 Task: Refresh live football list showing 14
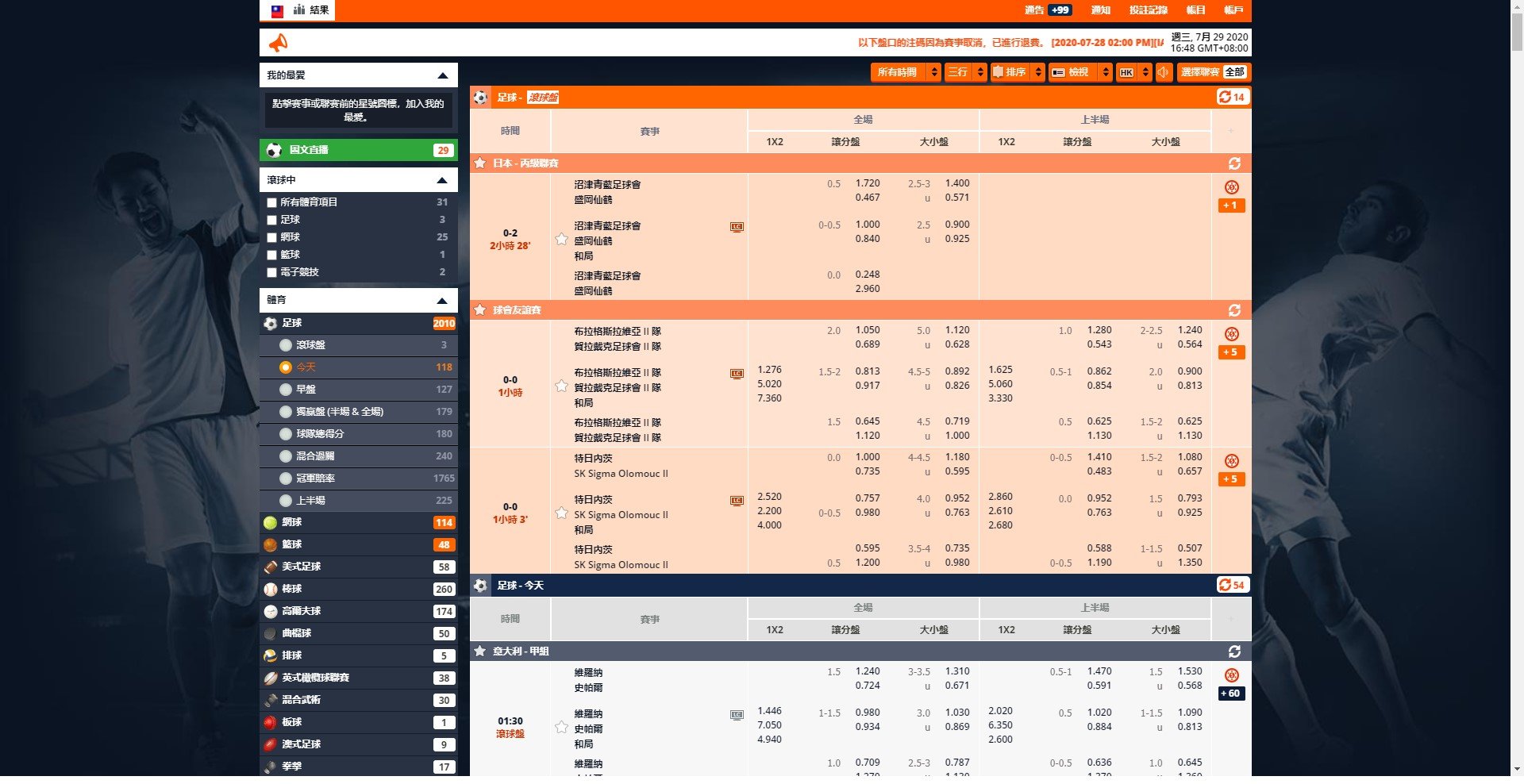pos(1232,97)
